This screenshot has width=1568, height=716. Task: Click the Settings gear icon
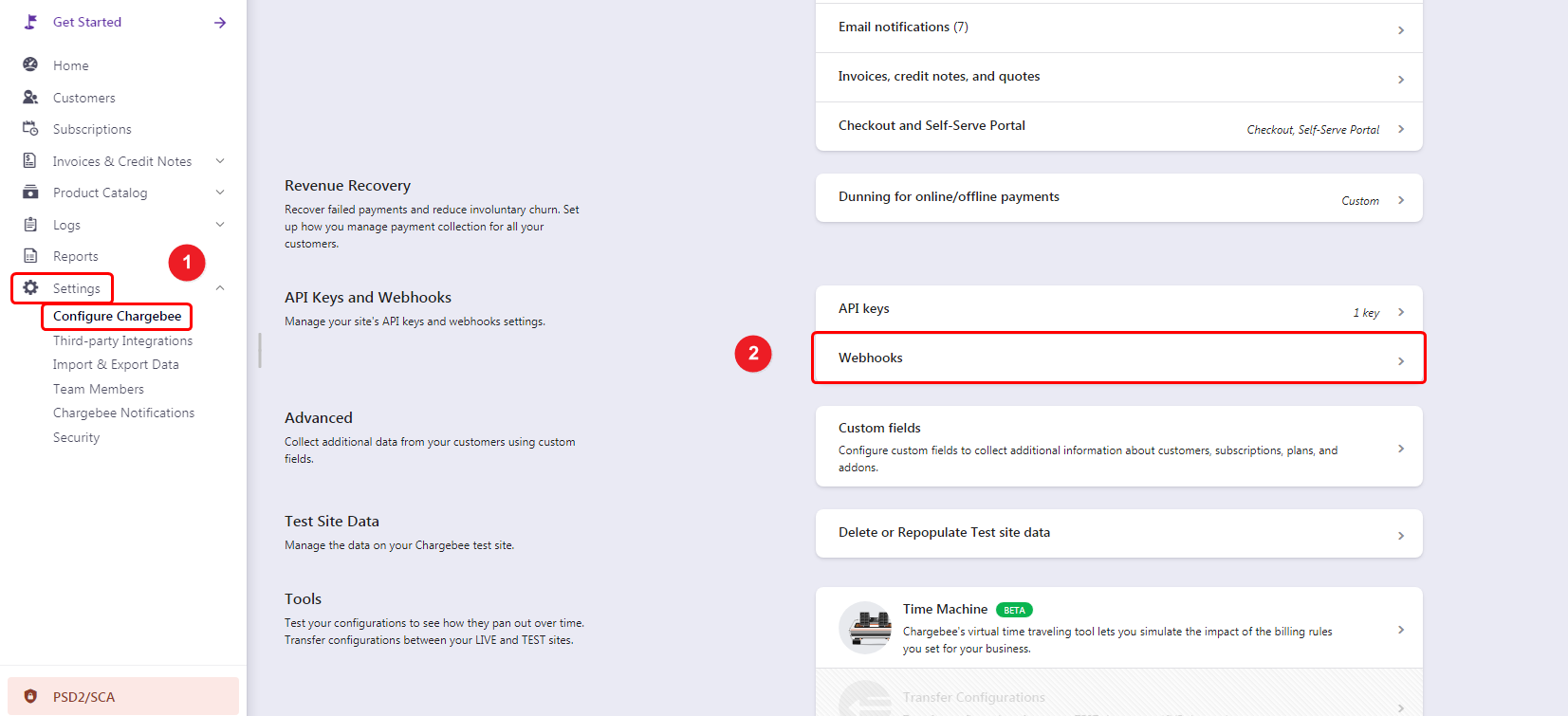click(x=30, y=287)
